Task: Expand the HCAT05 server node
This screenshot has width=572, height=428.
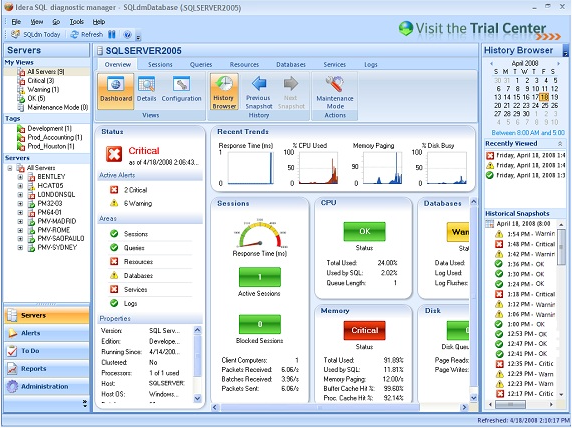Action: point(20,186)
